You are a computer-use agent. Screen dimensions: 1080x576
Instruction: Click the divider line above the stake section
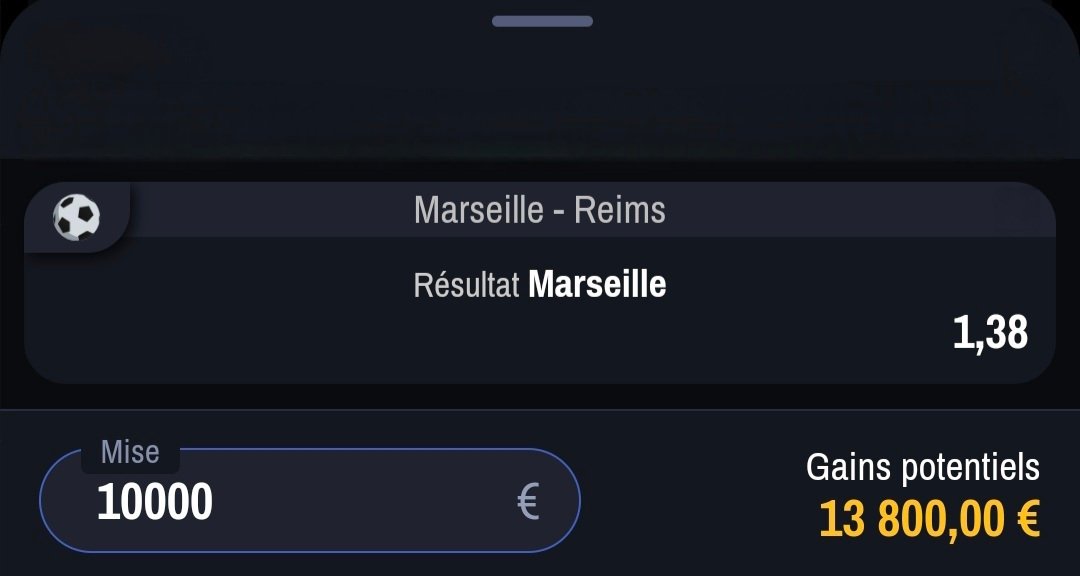tap(540, 410)
